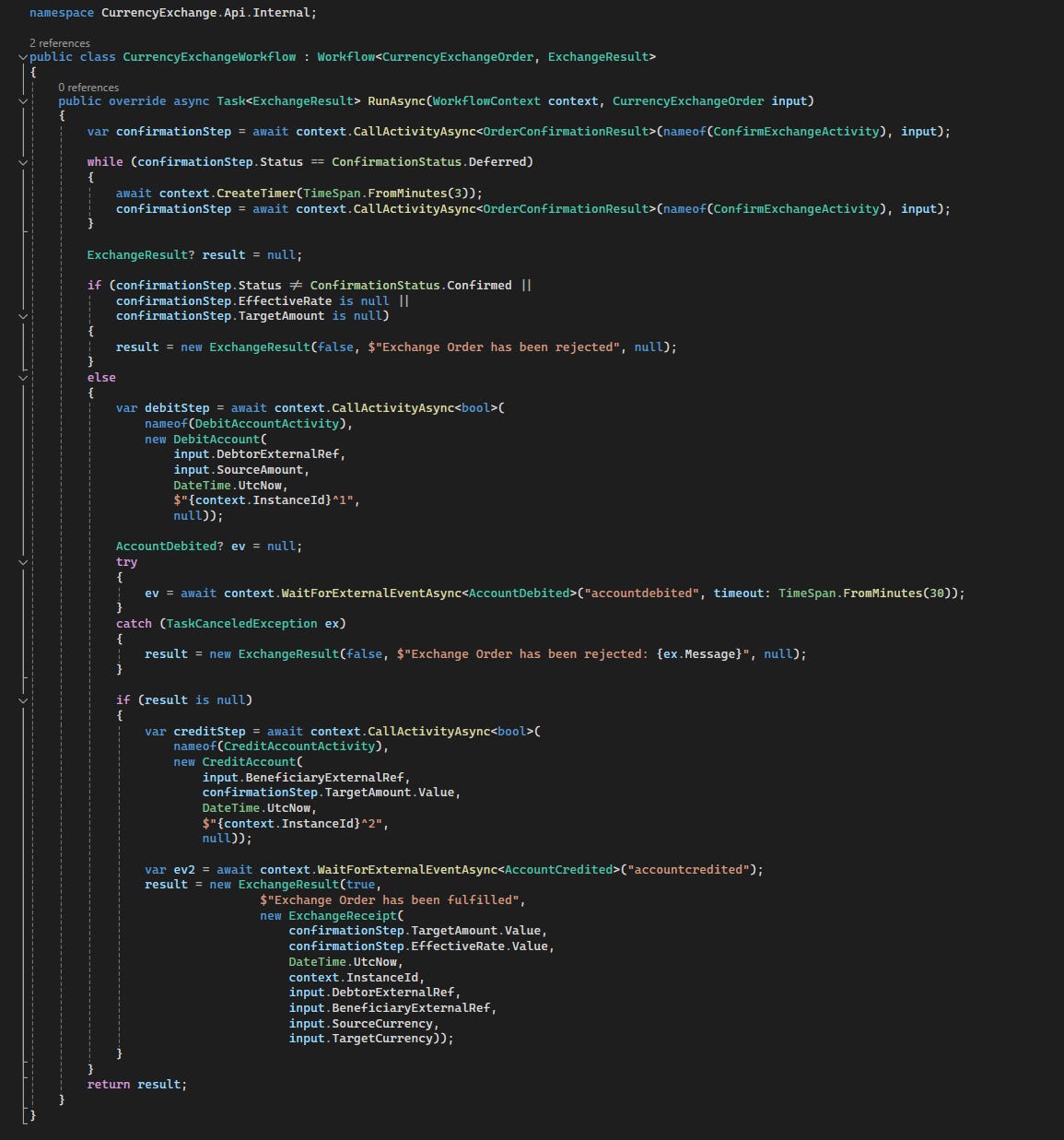Click "Exchange Order has been fulfilled" string
The width and height of the screenshot is (1064, 1140).
click(392, 900)
